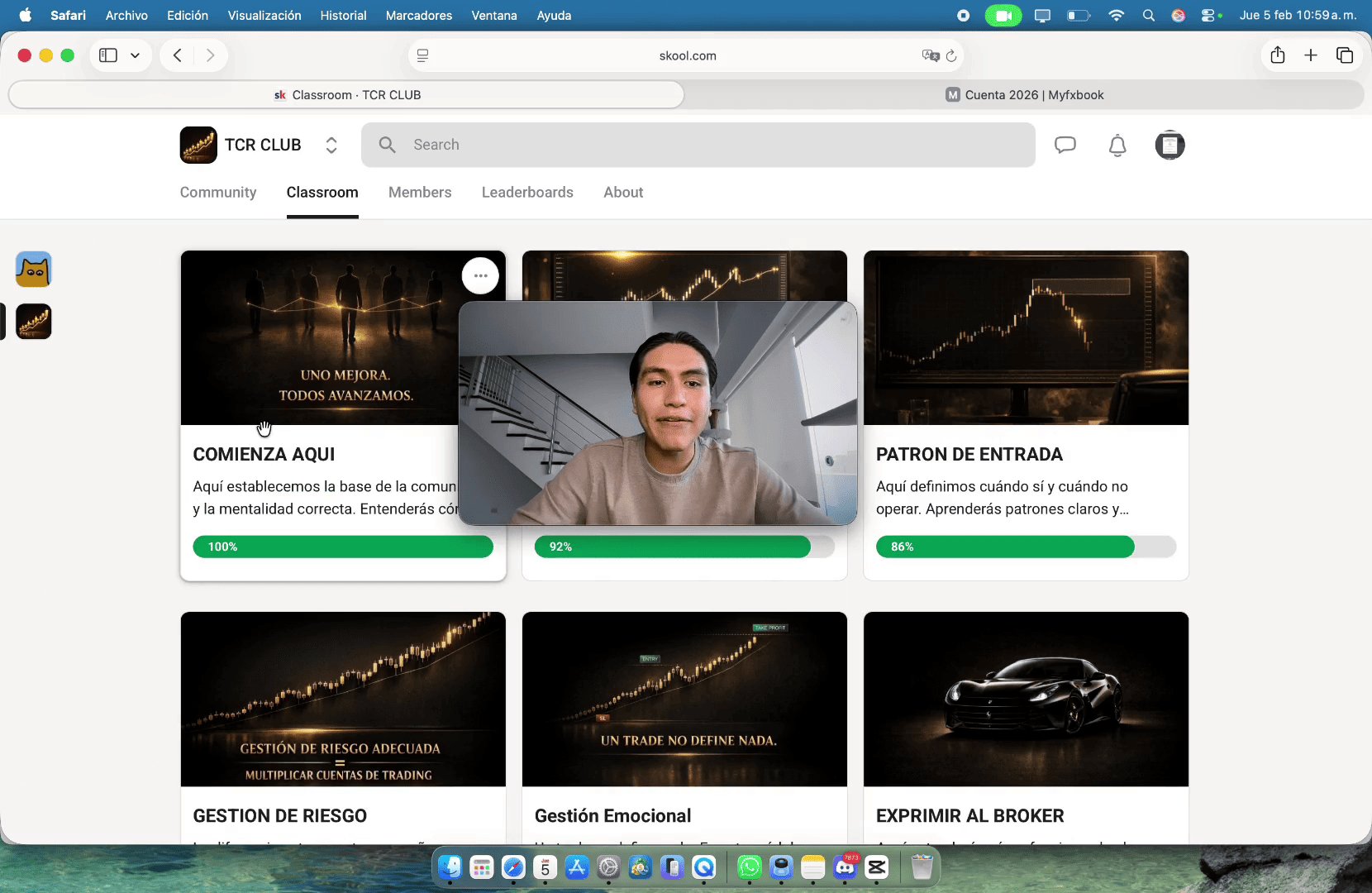
Task: Open a new tab with plus icon
Action: click(x=1311, y=55)
